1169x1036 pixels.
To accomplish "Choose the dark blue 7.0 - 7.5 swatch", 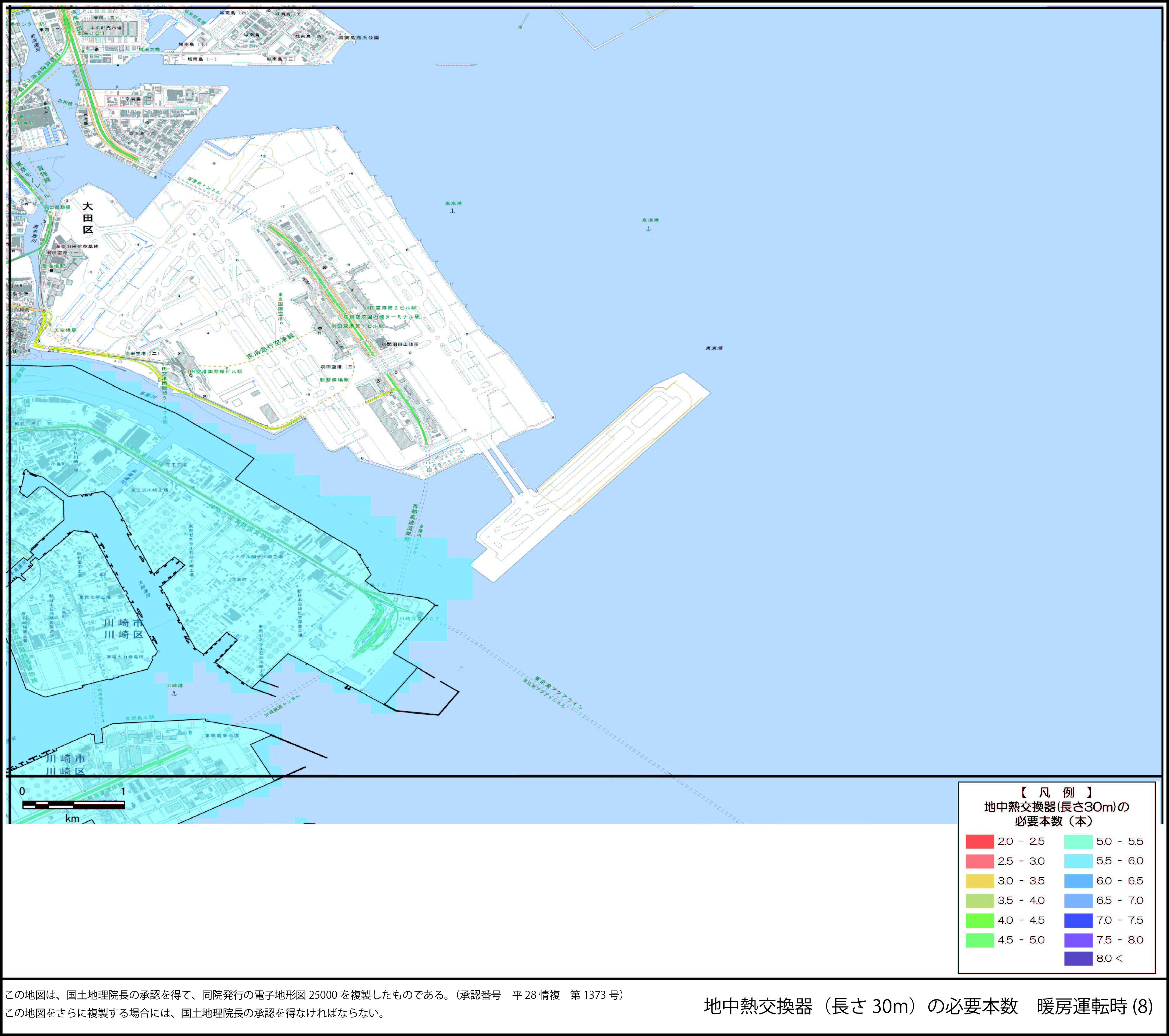I will point(1078,920).
